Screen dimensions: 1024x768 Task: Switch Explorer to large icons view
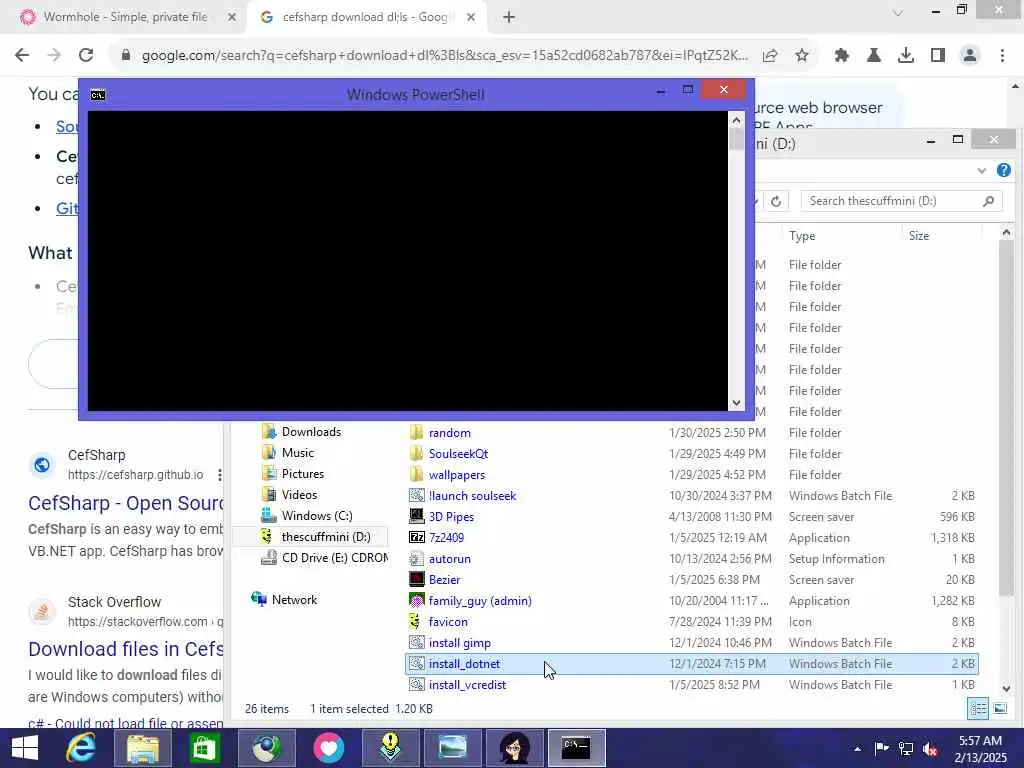coord(1000,709)
